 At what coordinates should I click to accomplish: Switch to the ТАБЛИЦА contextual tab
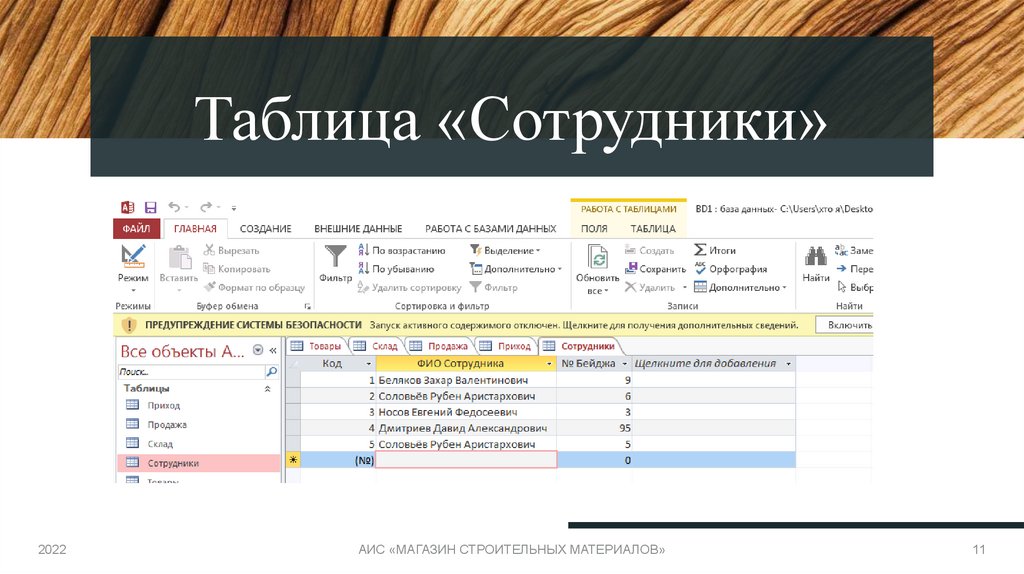pos(652,229)
